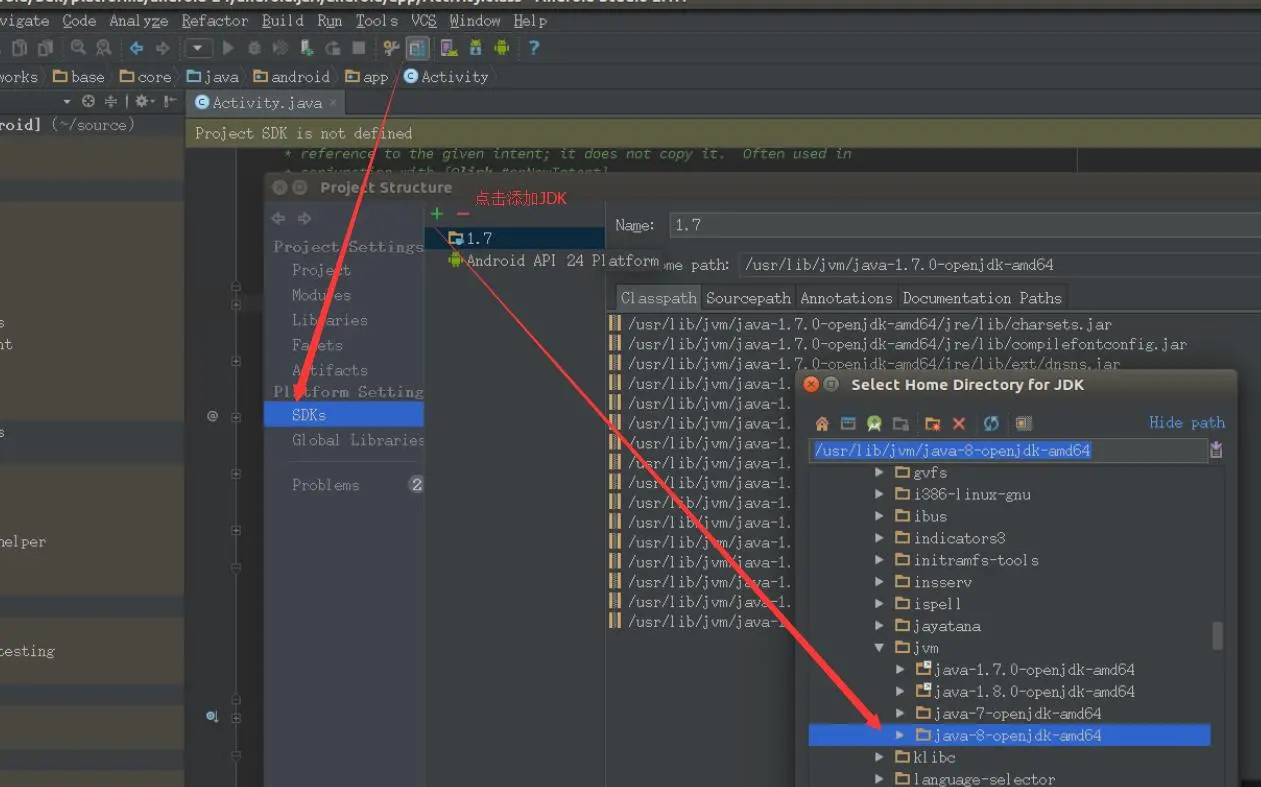The height and width of the screenshot is (787, 1261).
Task: Click the collapse-all icon in Project panel
Action: tap(110, 101)
